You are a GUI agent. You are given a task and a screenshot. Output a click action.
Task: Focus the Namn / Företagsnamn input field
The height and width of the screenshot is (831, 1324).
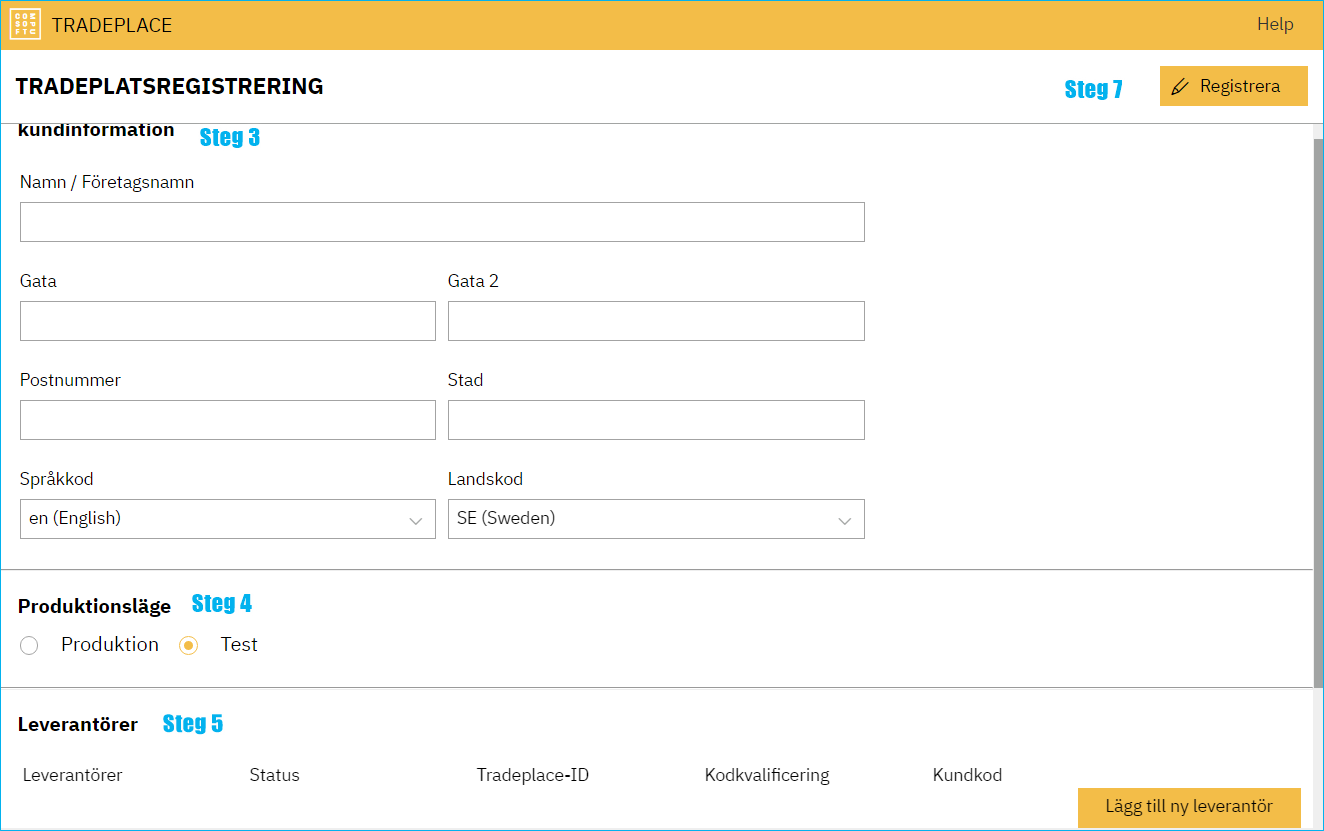pos(442,222)
